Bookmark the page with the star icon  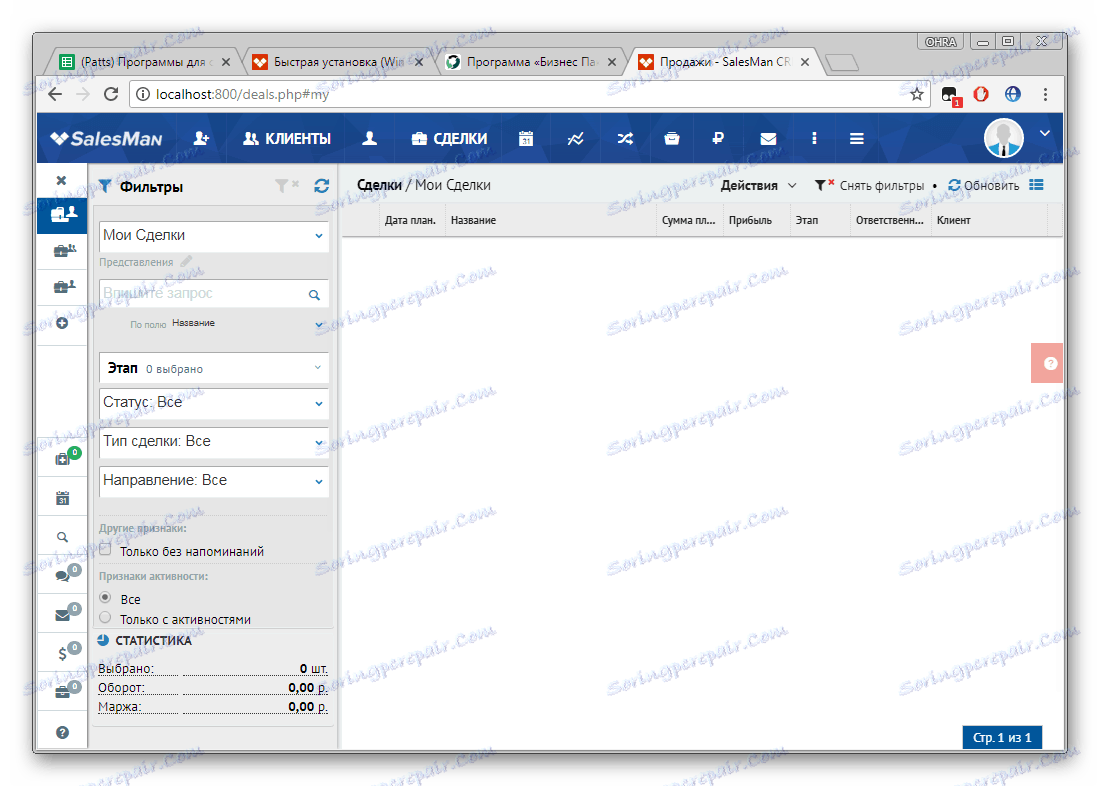click(917, 94)
